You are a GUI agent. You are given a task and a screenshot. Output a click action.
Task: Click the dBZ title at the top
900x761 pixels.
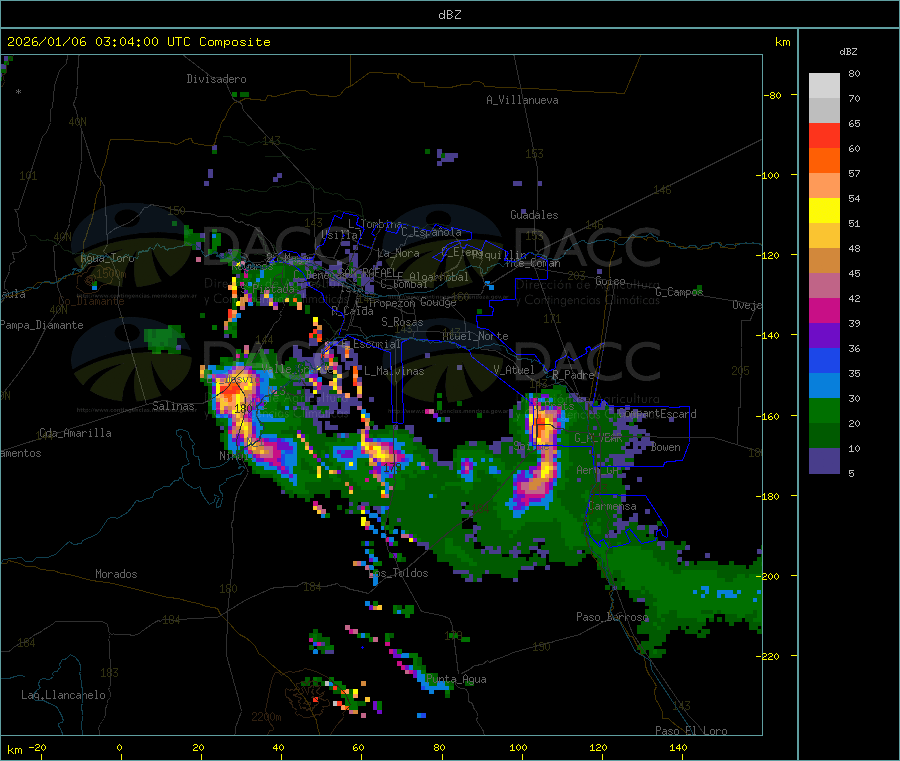coord(449,15)
